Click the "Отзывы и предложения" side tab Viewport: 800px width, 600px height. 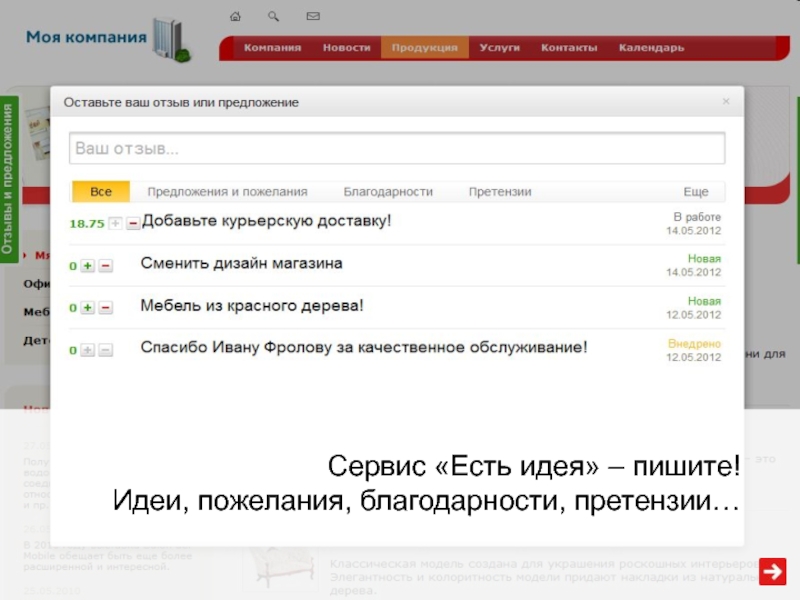click(x=9, y=179)
